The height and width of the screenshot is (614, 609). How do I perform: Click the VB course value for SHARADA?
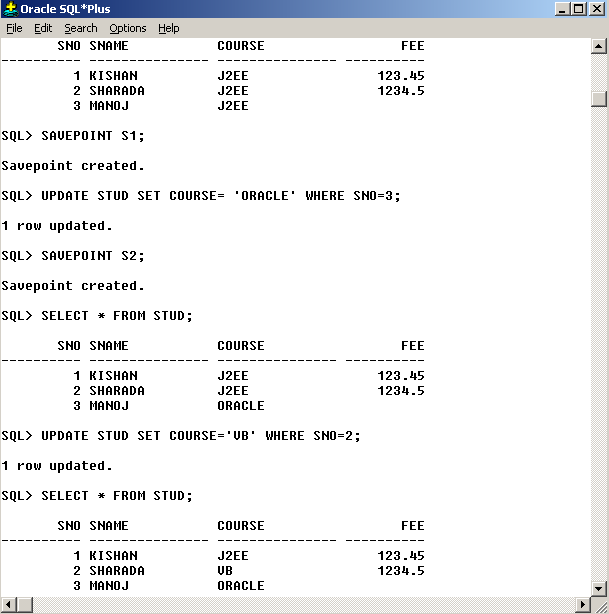(x=225, y=571)
